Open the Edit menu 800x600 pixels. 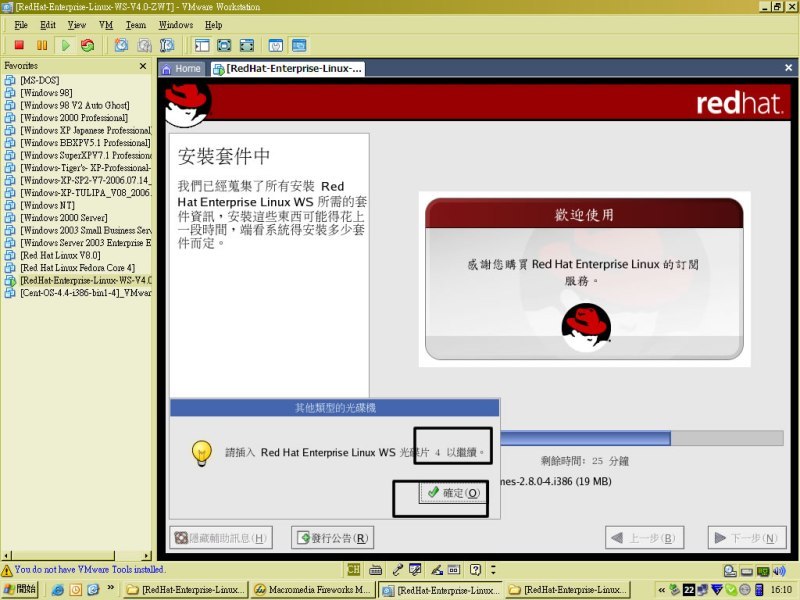[x=48, y=25]
